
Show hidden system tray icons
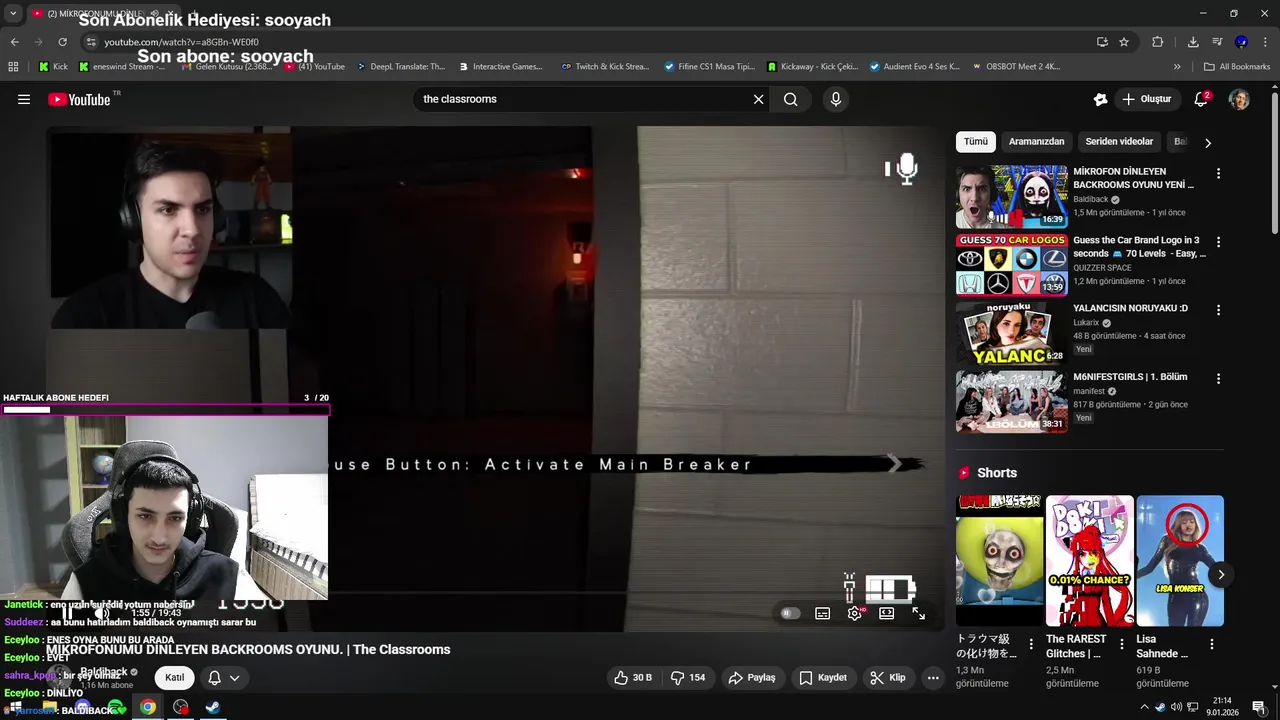click(x=1144, y=707)
